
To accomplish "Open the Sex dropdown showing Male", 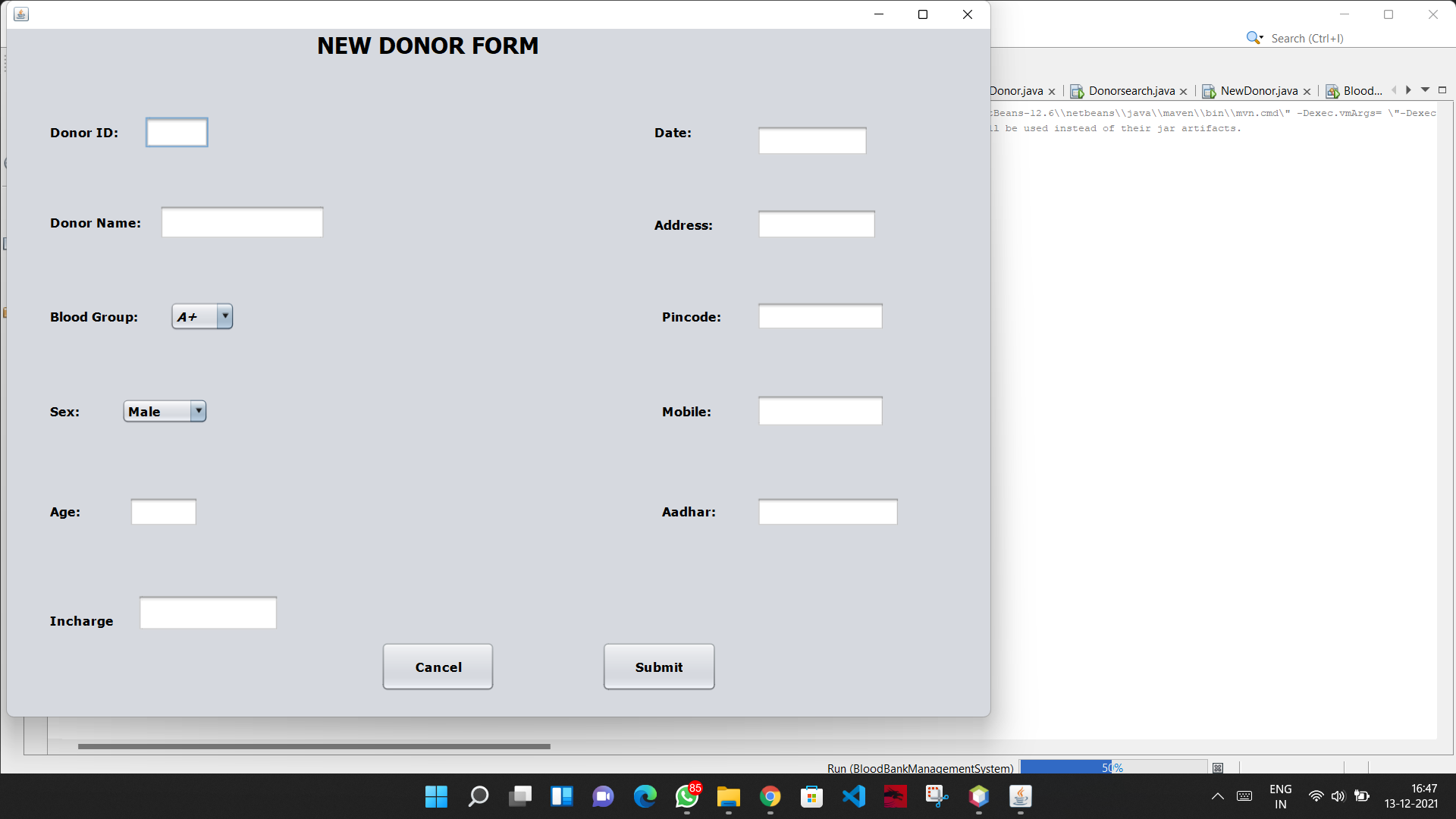I will [198, 411].
